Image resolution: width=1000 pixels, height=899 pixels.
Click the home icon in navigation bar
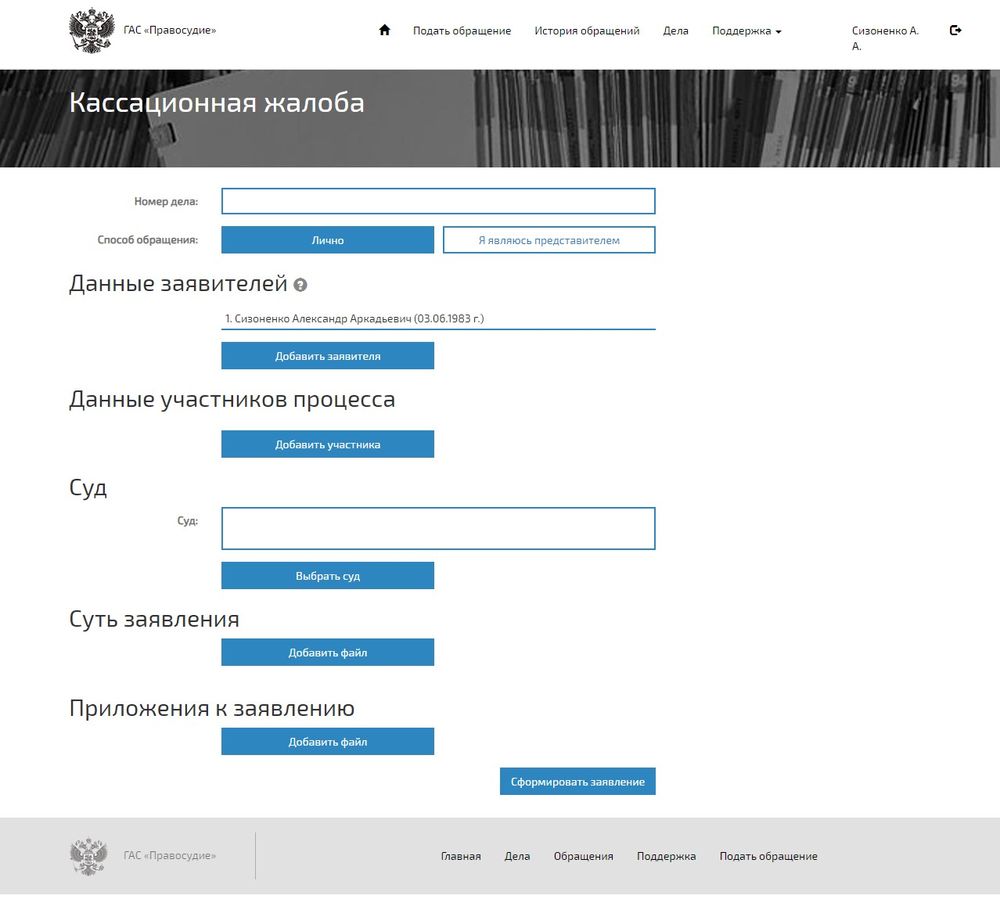pos(384,30)
